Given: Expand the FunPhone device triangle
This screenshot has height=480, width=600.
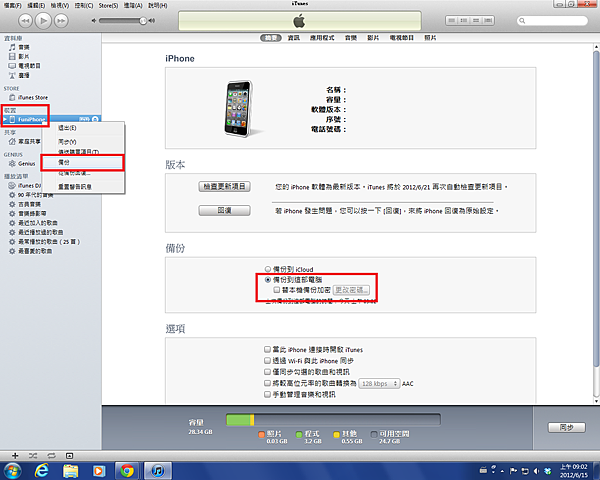Looking at the screenshot, I should (x=5, y=119).
